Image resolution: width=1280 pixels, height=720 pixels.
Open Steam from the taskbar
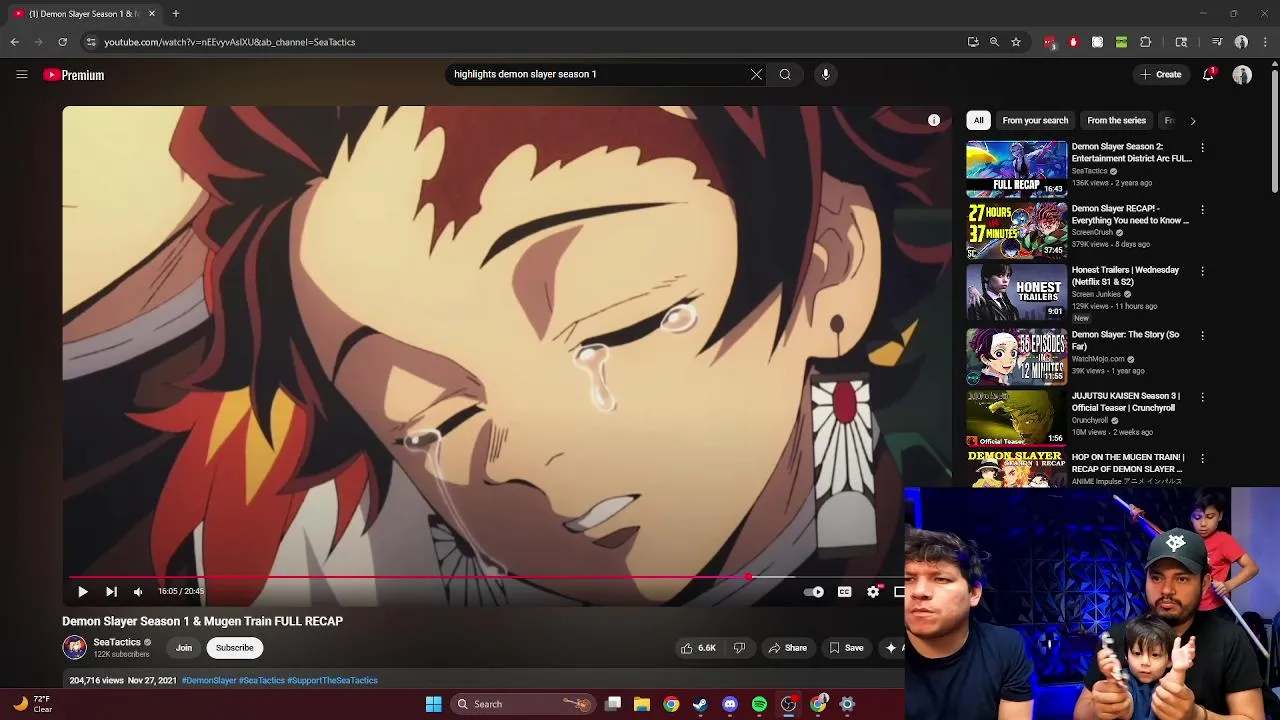pyautogui.click(x=700, y=704)
